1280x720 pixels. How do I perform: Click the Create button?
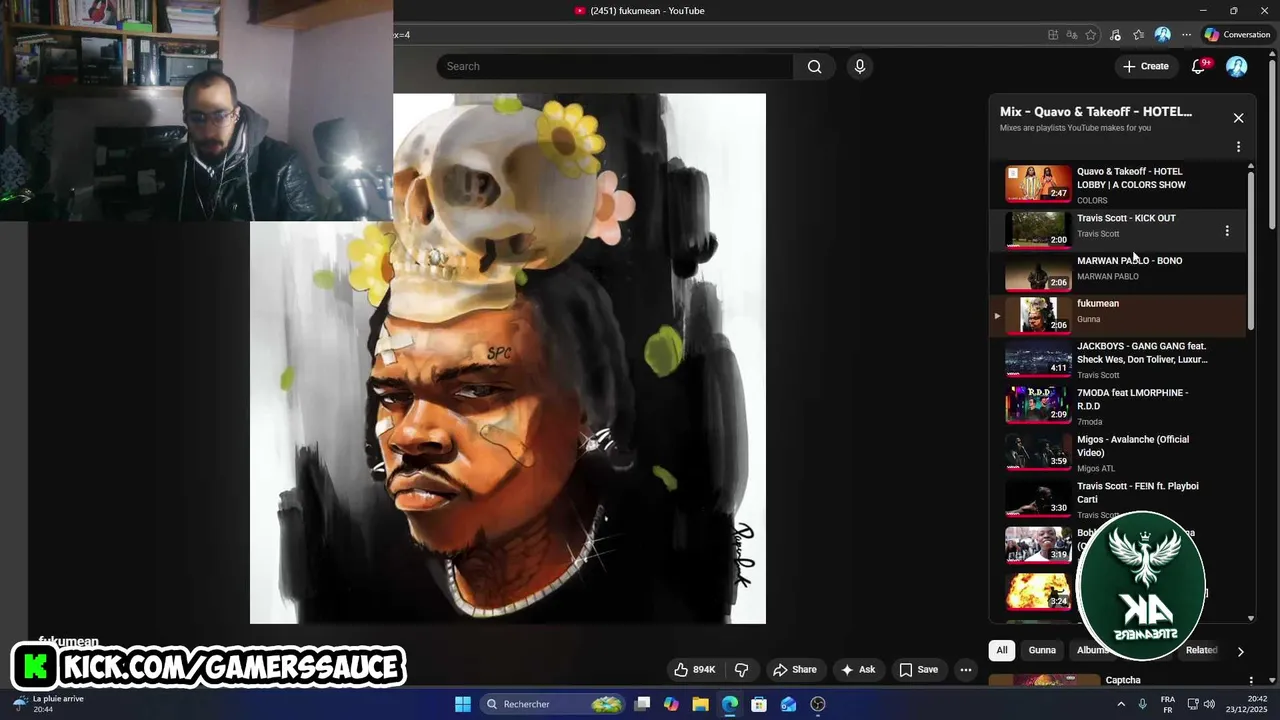point(1146,66)
